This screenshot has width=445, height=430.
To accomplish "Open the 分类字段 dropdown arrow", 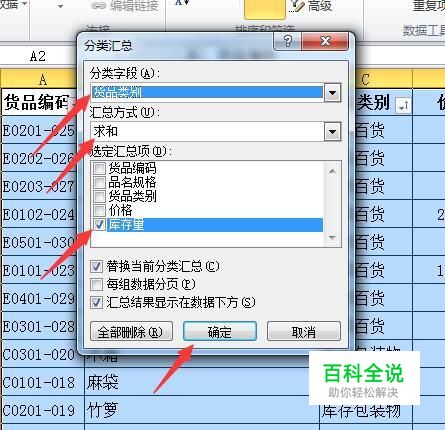I will click(x=332, y=93).
